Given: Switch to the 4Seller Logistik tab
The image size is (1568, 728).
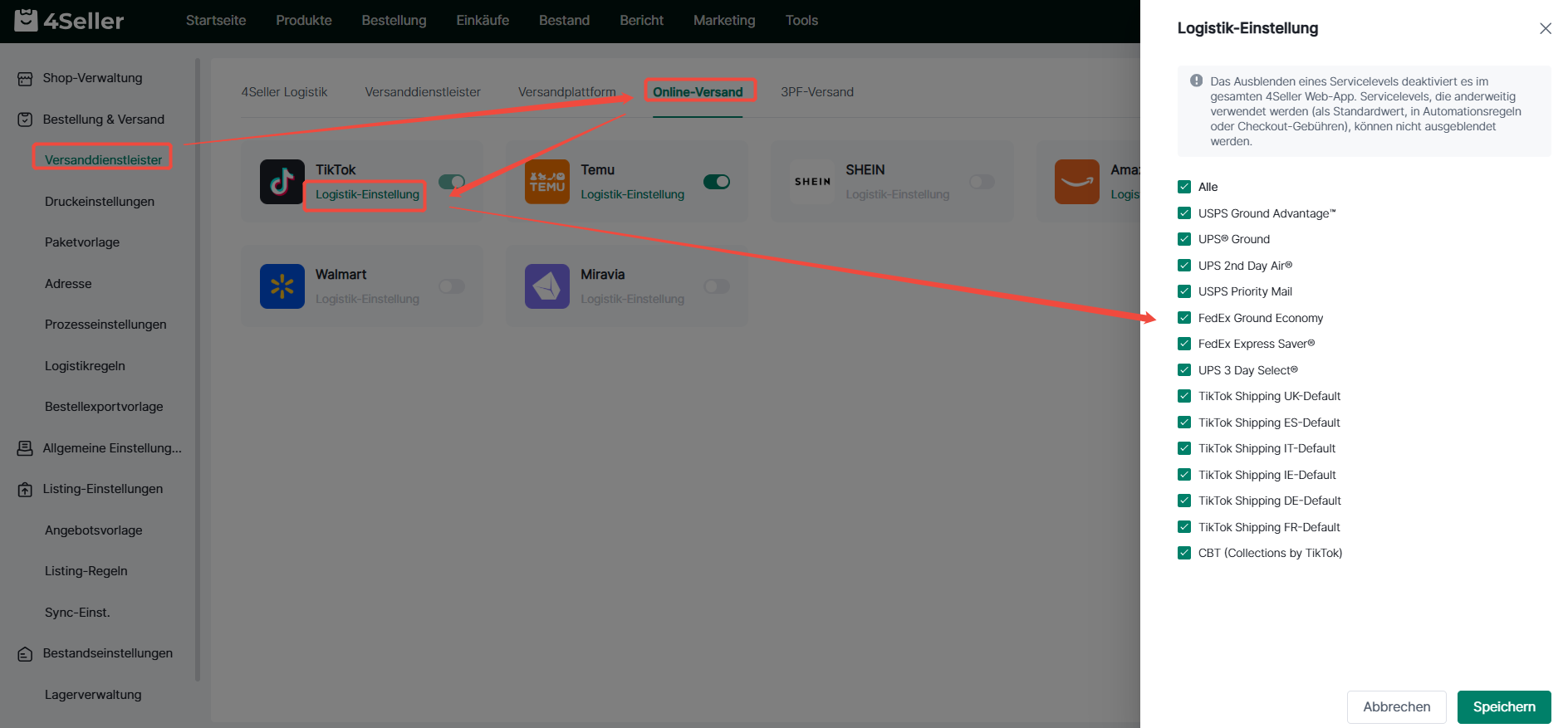Looking at the screenshot, I should (x=284, y=92).
